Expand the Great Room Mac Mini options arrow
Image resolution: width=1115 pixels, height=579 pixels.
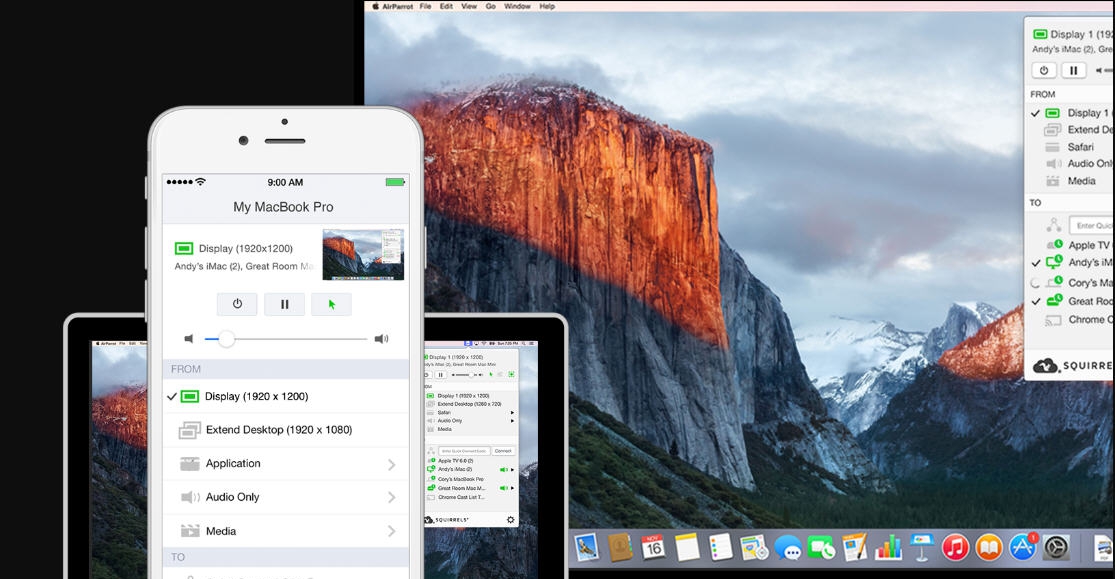[511, 489]
